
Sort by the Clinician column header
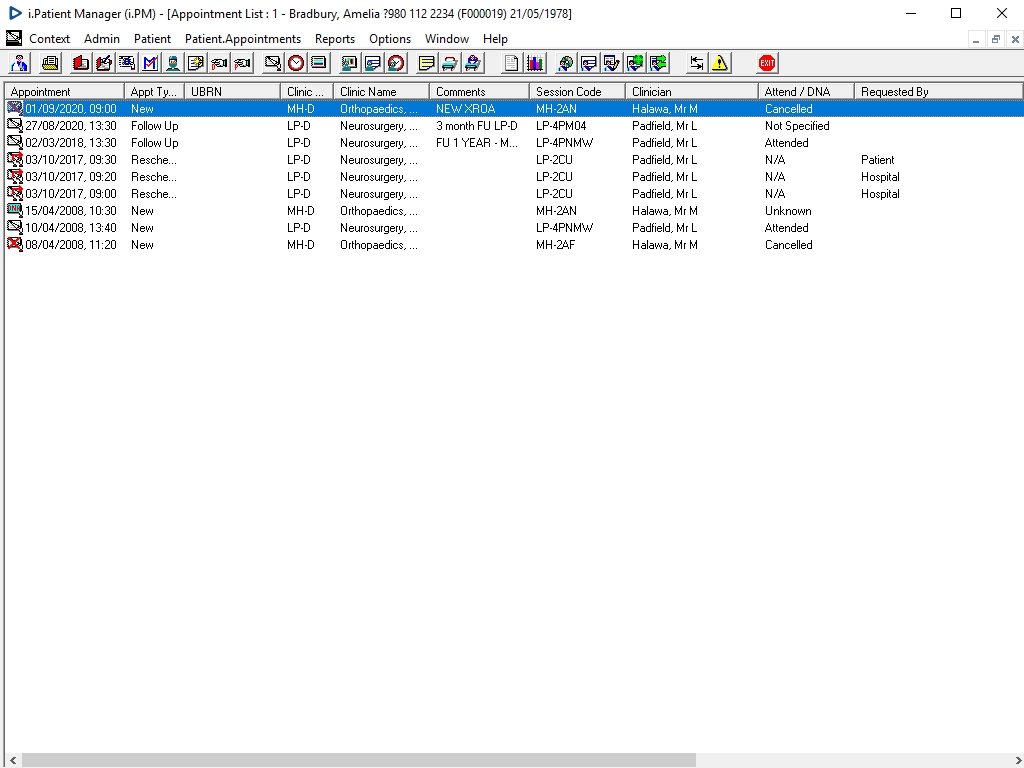click(x=692, y=91)
